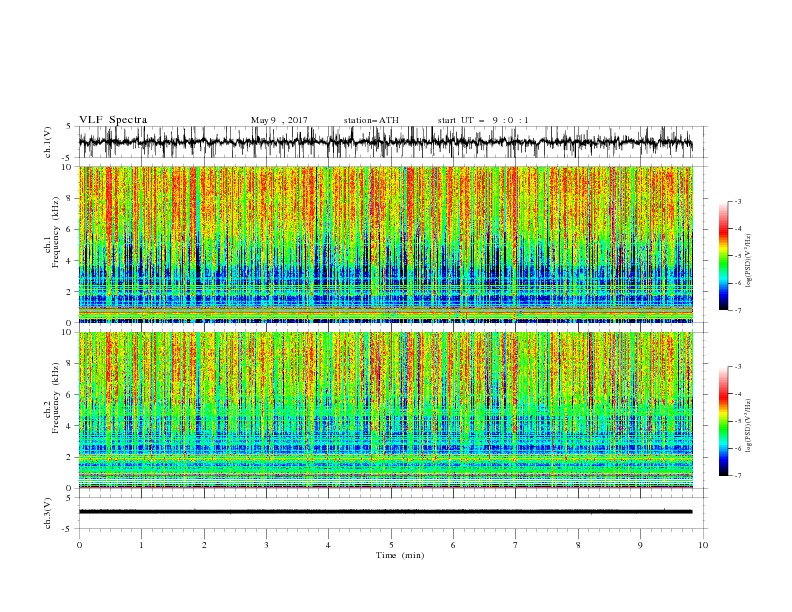
Task: Click the "8" kHz tick of ch.2 spectrogram
Action: (x=70, y=364)
